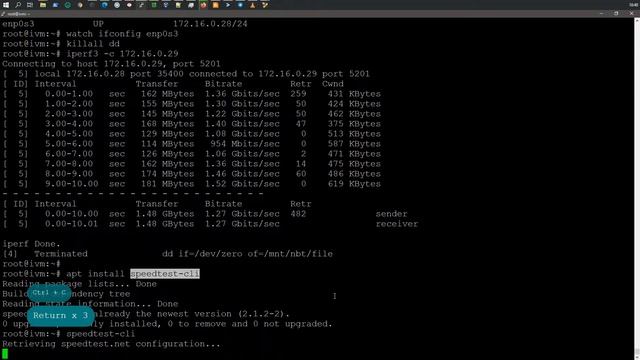Open File Explorer folder icon in taskbar

tap(43, 5)
